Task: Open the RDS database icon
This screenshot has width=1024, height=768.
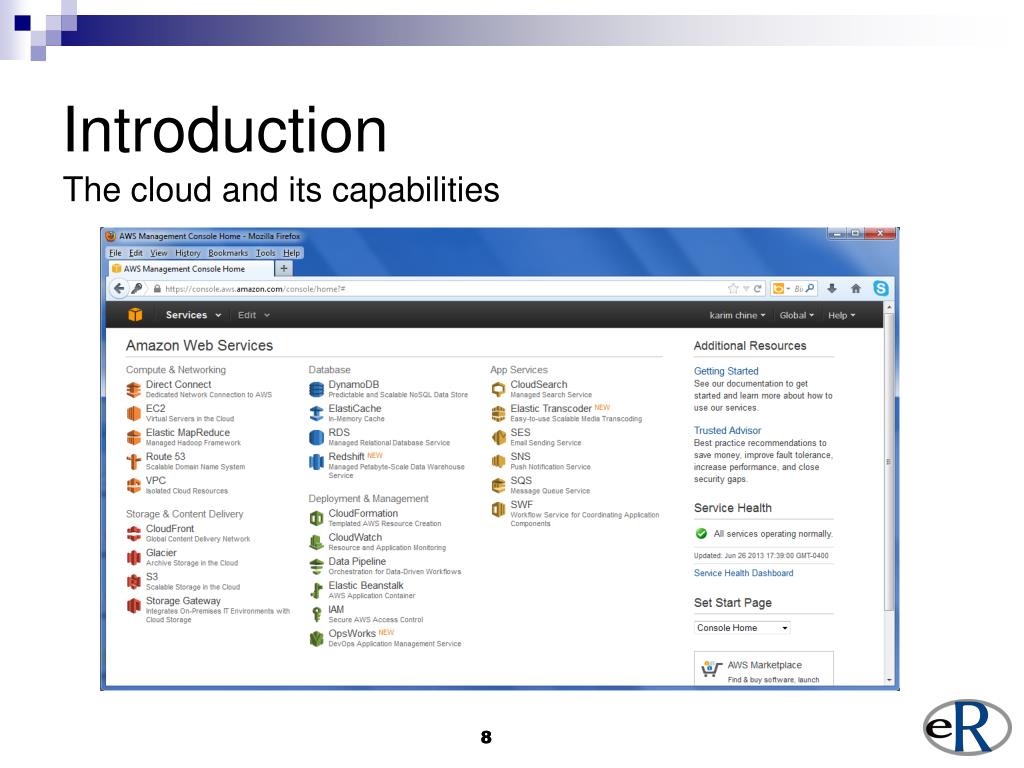Action: click(x=316, y=438)
